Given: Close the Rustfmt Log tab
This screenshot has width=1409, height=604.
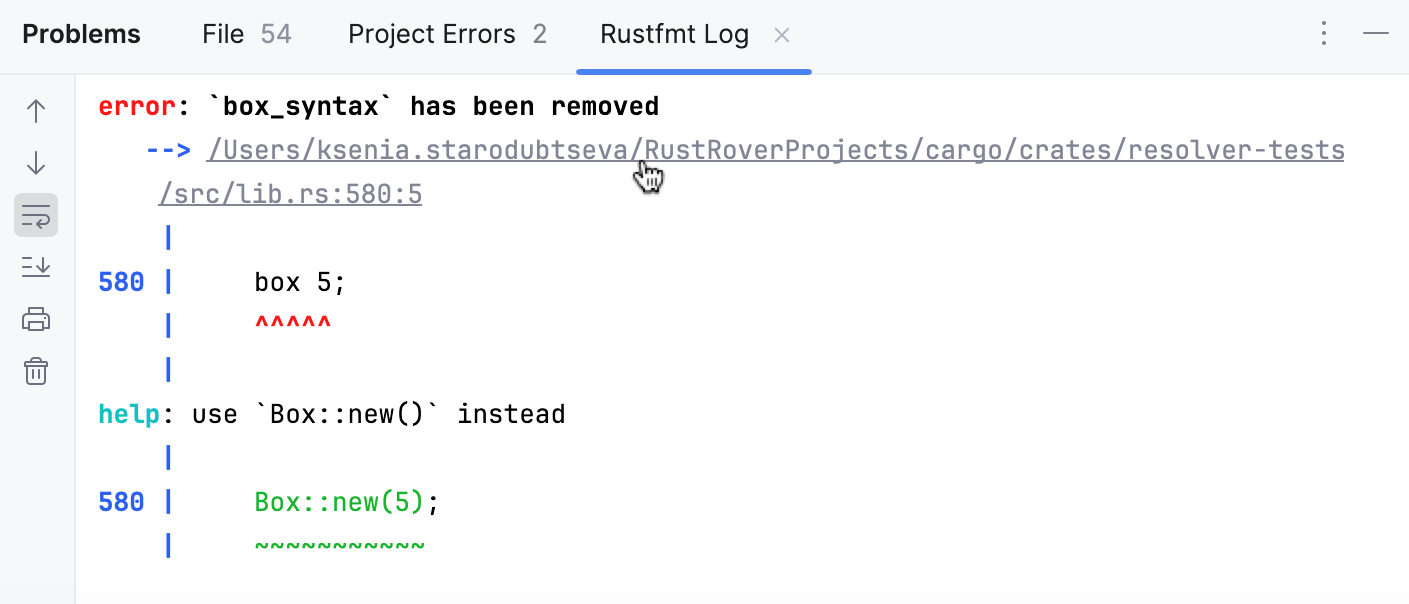Looking at the screenshot, I should click(x=781, y=33).
